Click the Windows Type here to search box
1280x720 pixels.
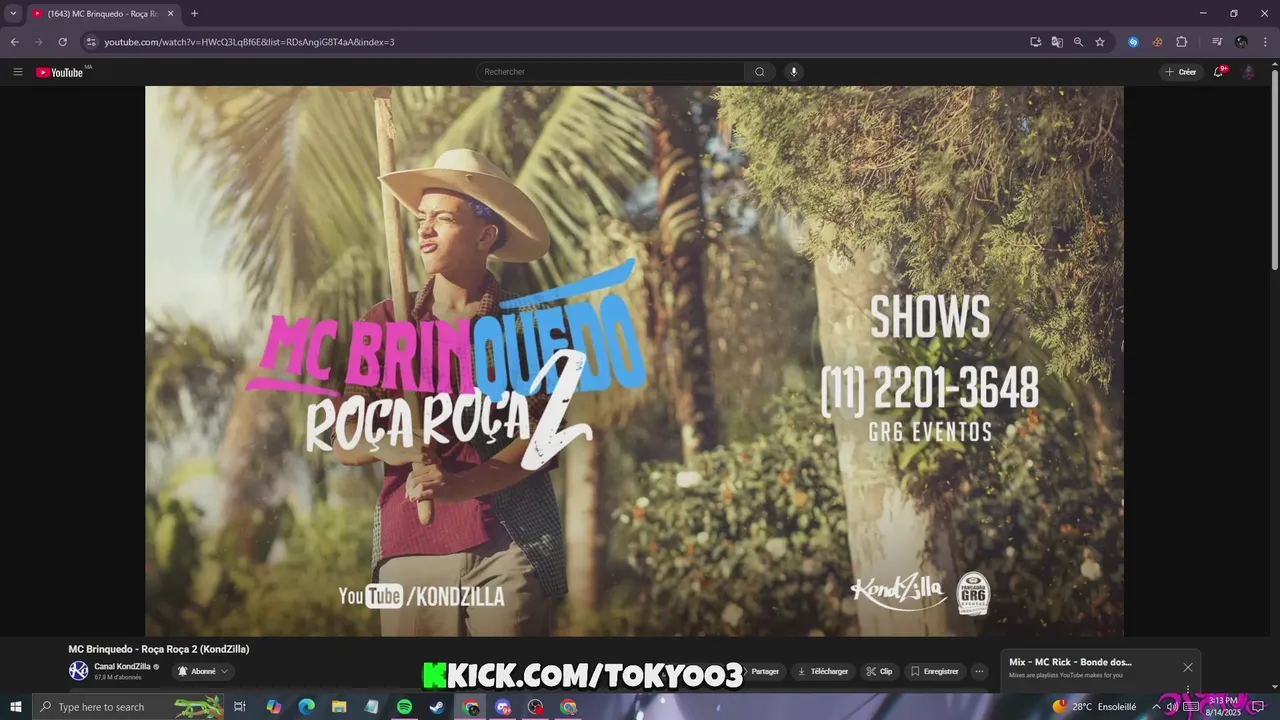(128, 707)
